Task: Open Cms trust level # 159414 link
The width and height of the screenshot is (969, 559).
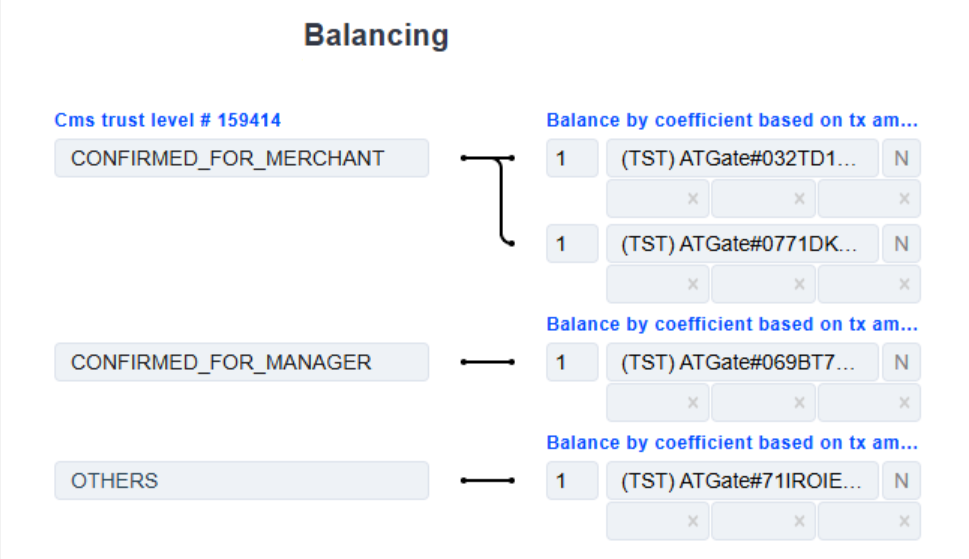Action: pos(167,120)
